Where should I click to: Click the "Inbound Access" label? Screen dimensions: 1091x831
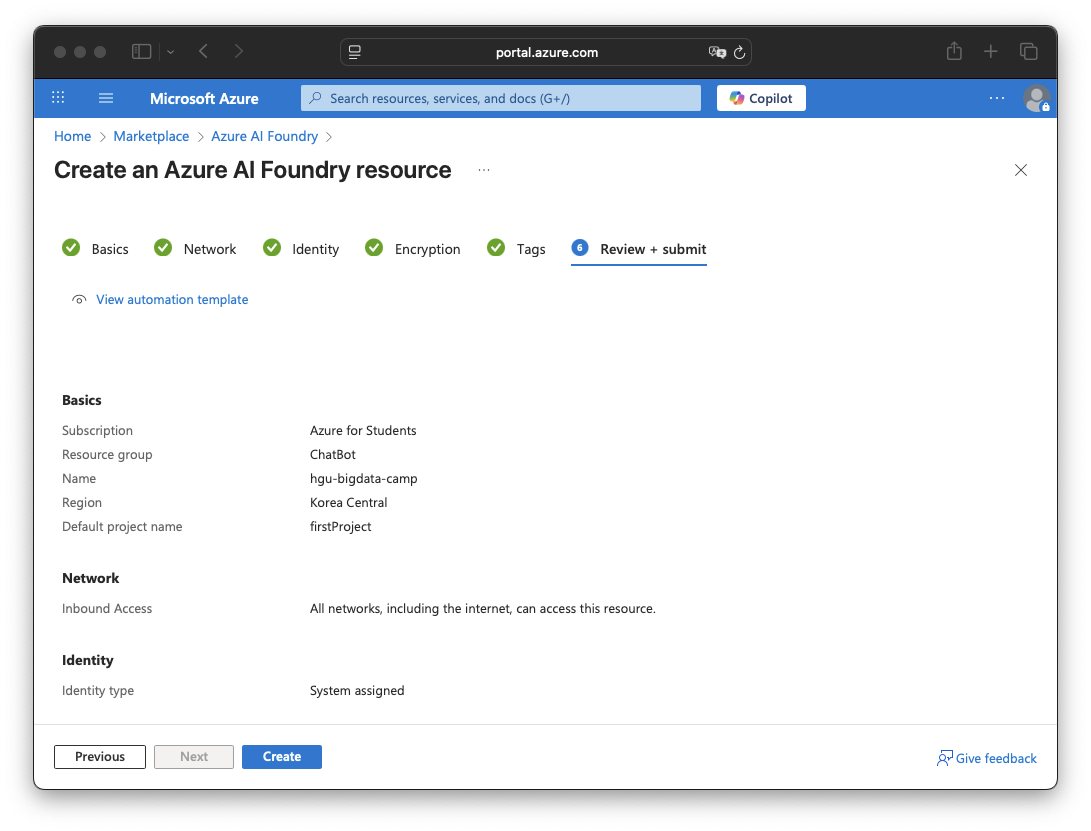tap(107, 608)
